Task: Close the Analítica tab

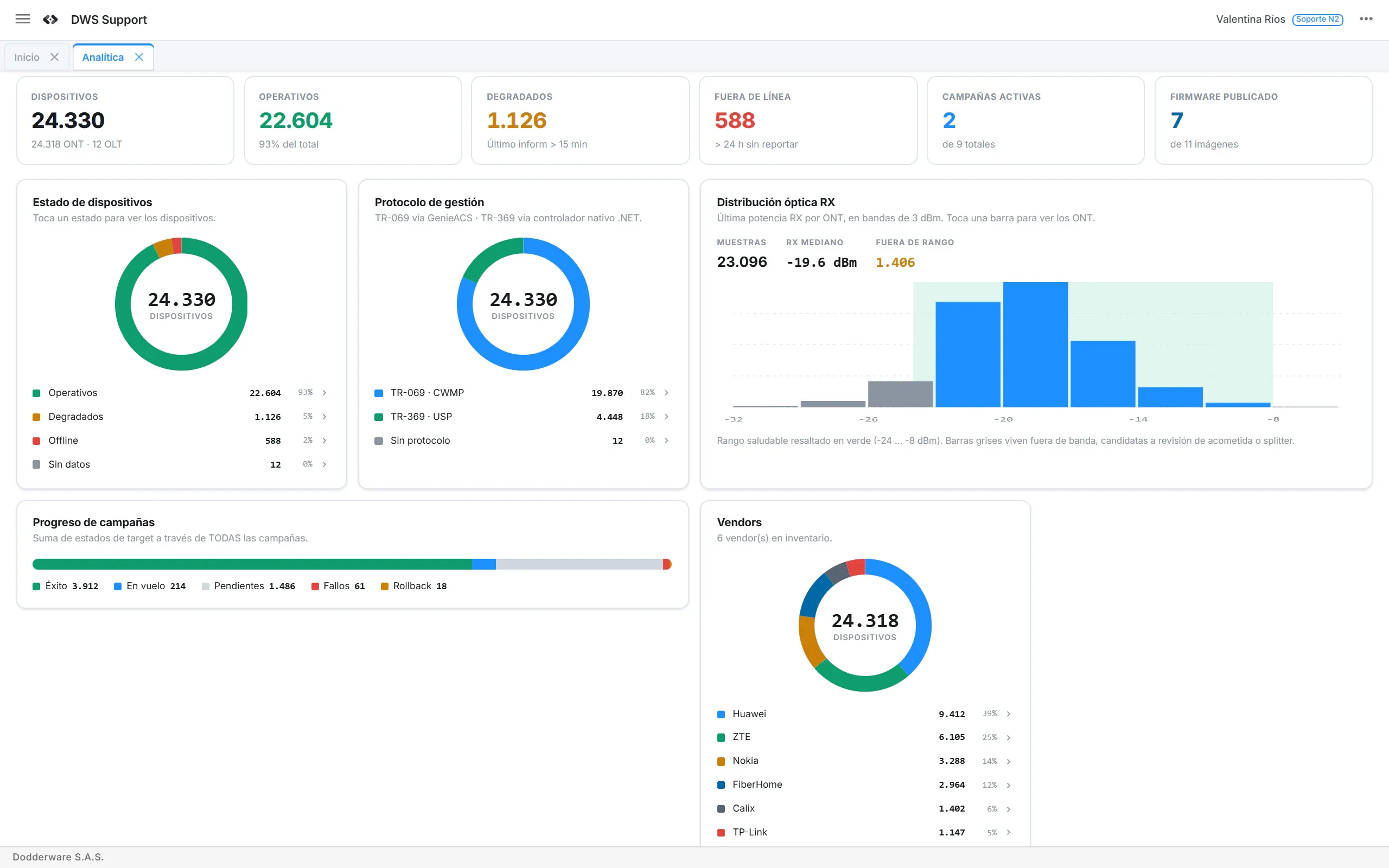Action: (139, 57)
